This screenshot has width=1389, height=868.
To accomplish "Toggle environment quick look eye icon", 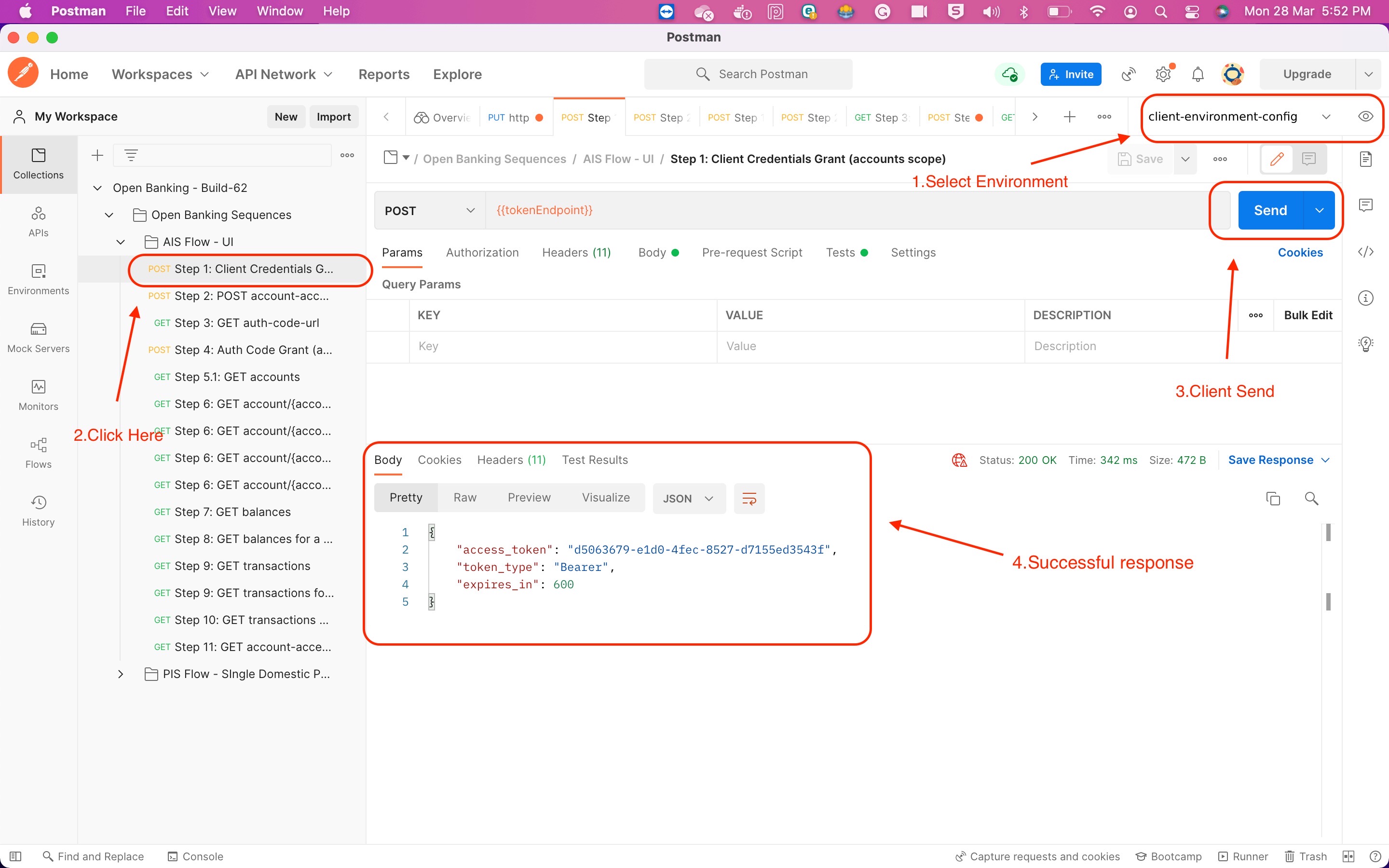I will pyautogui.click(x=1365, y=117).
